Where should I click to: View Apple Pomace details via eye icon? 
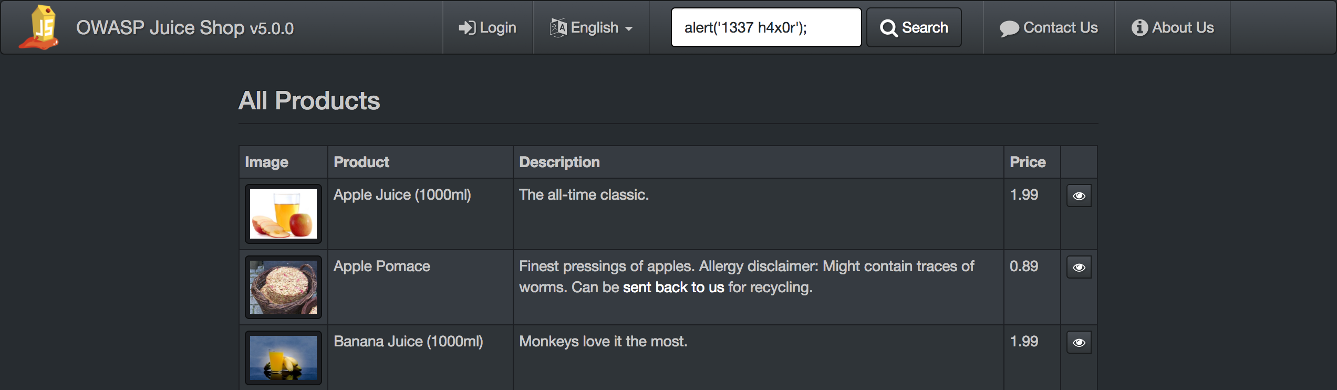pos(1079,267)
